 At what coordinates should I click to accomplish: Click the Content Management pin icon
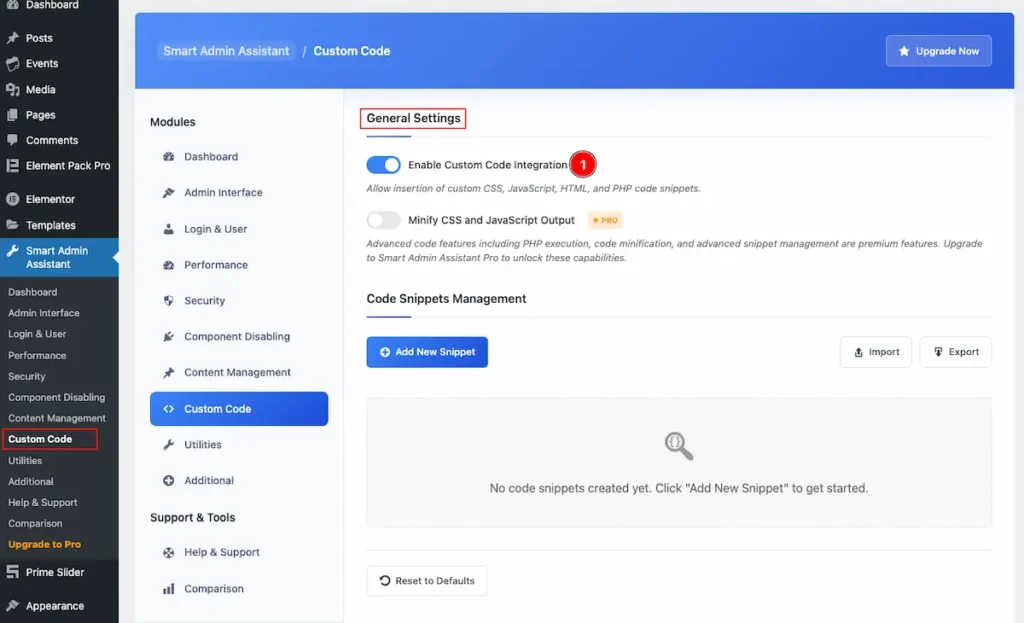[x=168, y=373]
